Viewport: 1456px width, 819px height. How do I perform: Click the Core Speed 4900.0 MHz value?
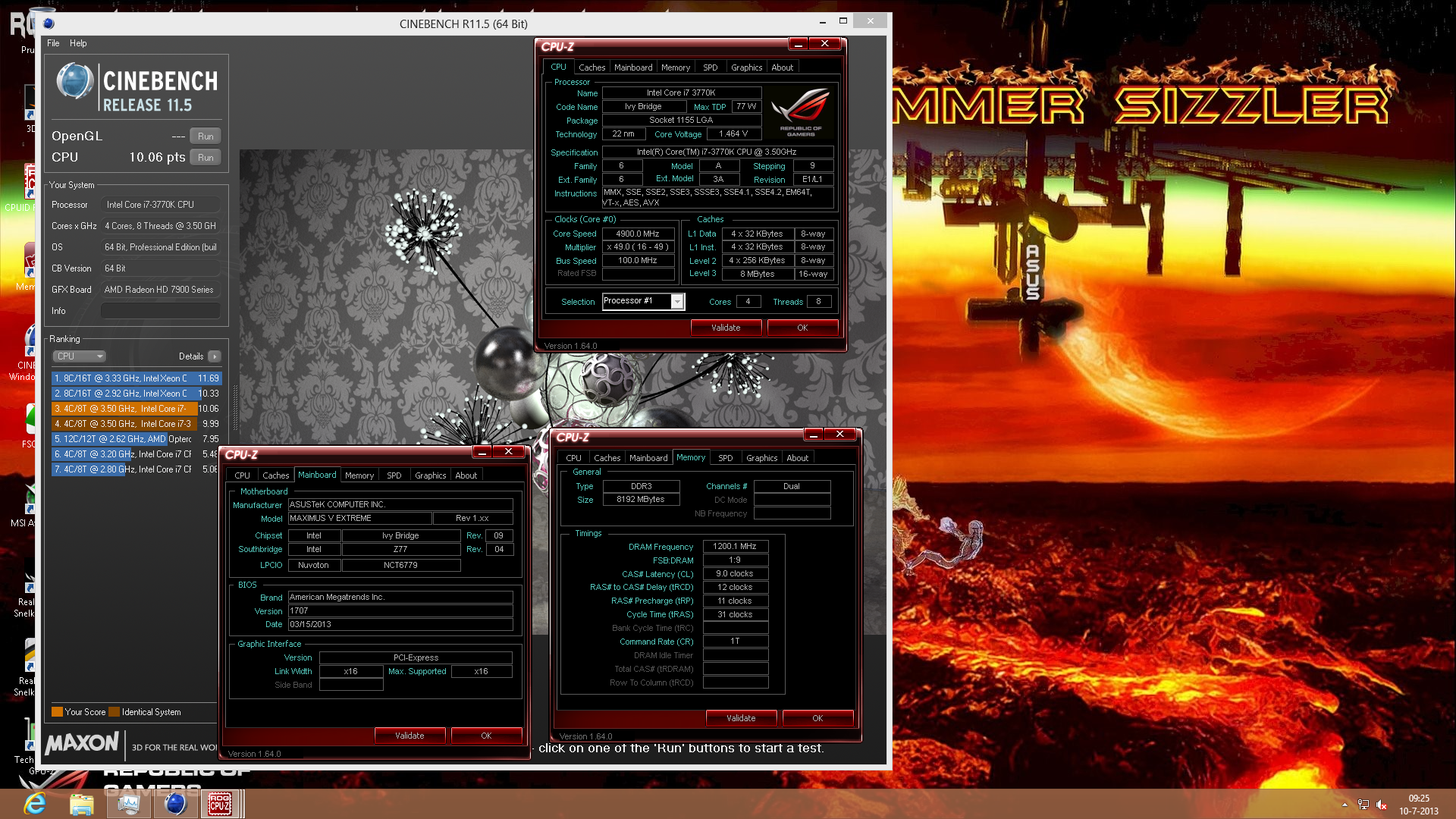(638, 234)
